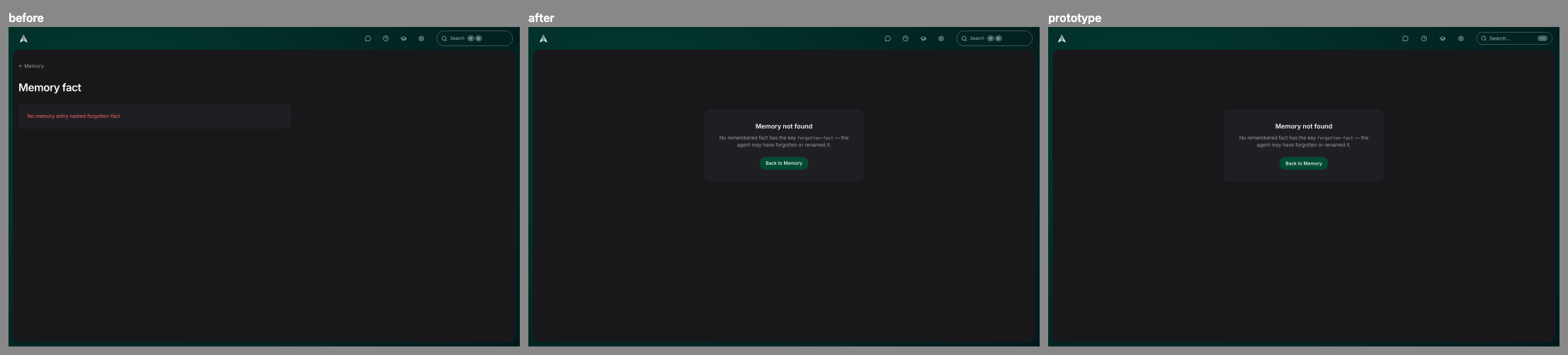Image resolution: width=1568 pixels, height=355 pixels.
Task: Click the 'Memory fact' heading in before panel
Action: coord(50,87)
